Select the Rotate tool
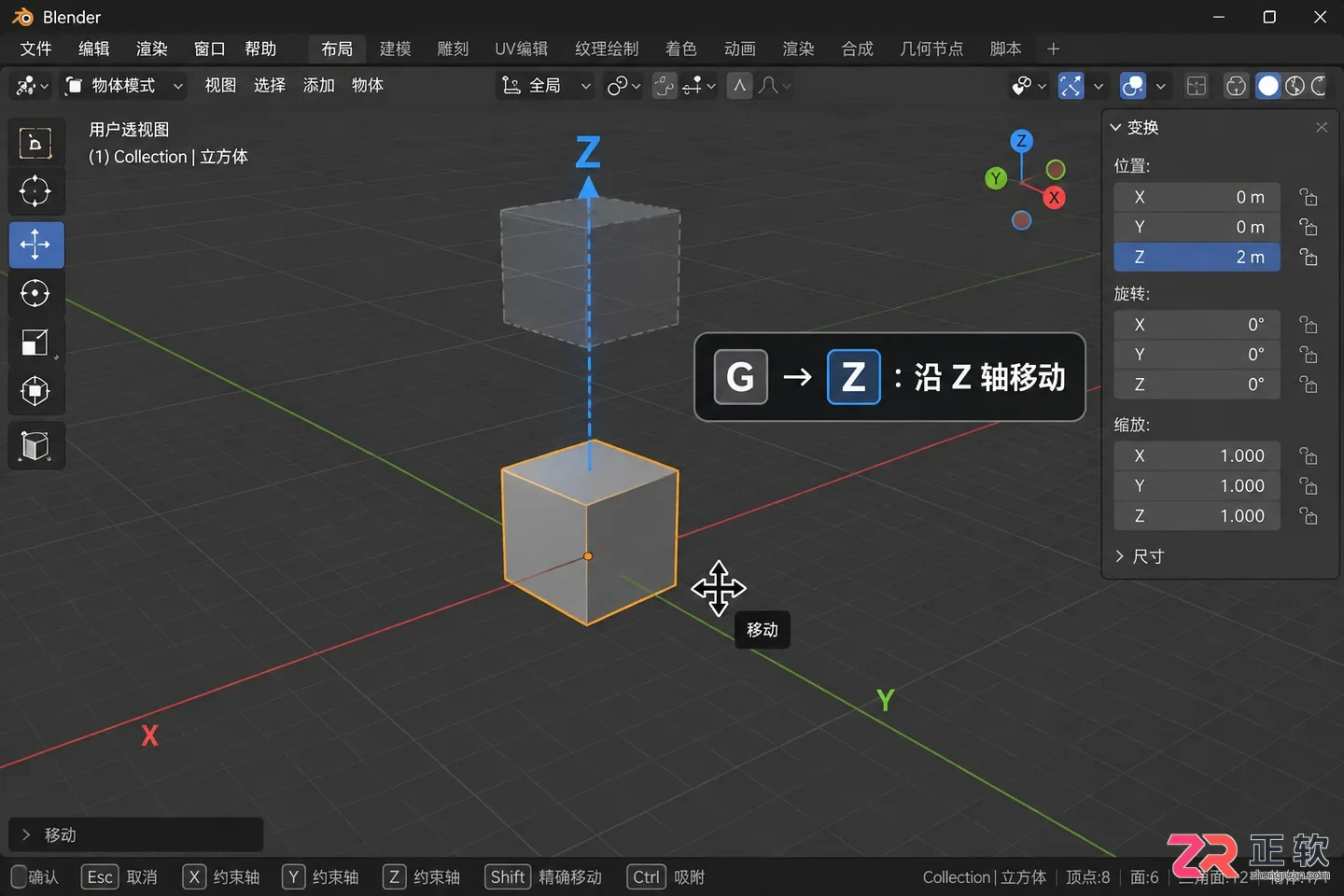 35,293
